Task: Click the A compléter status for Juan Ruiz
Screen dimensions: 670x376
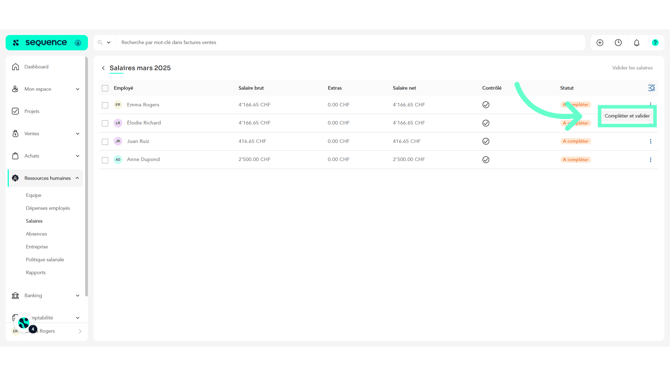Action: 576,141
